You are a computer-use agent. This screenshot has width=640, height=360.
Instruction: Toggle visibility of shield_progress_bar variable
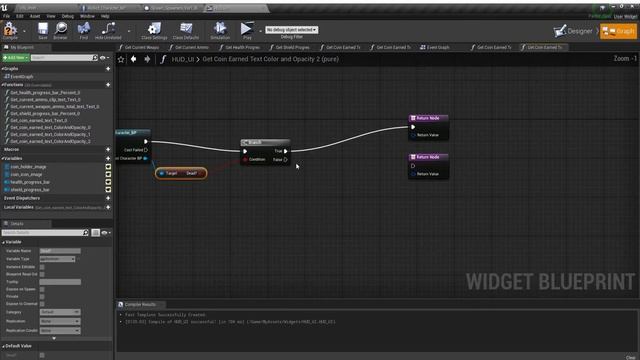coord(108,189)
